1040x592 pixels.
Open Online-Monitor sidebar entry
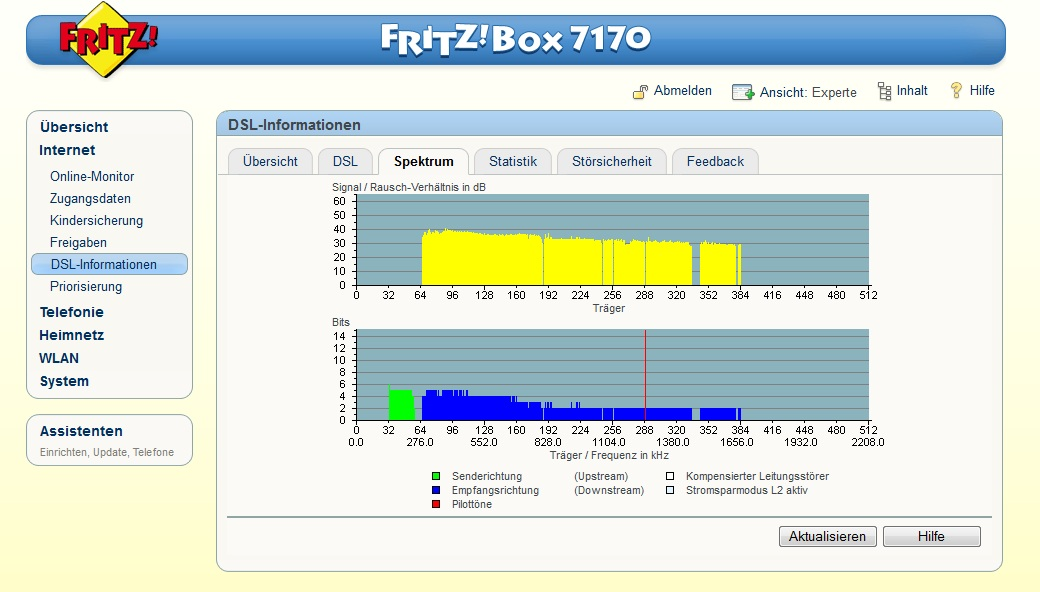pos(92,176)
